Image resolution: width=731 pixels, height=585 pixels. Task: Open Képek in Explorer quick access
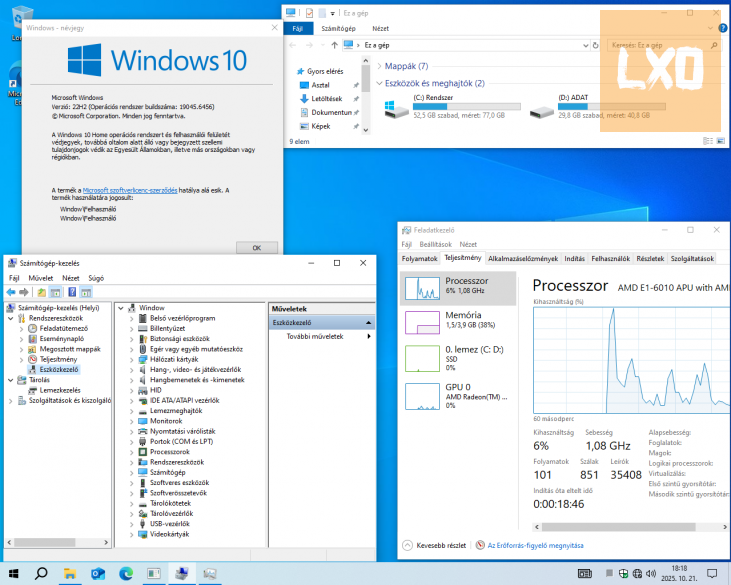pyautogui.click(x=320, y=126)
